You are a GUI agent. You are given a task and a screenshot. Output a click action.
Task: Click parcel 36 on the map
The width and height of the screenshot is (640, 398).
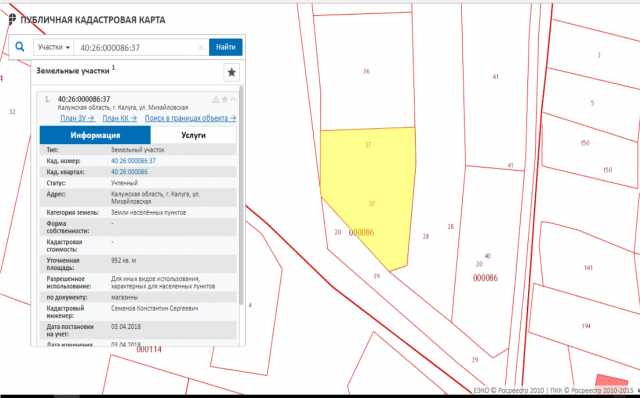[x=366, y=72]
